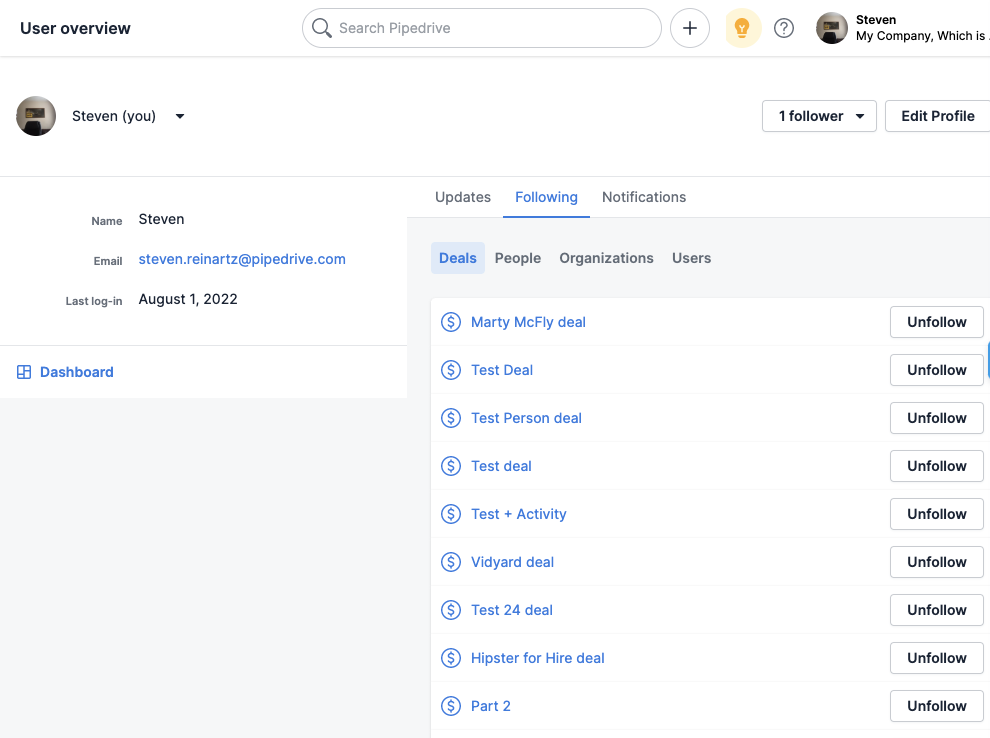
Task: Switch to the Updates tab
Action: tap(462, 197)
